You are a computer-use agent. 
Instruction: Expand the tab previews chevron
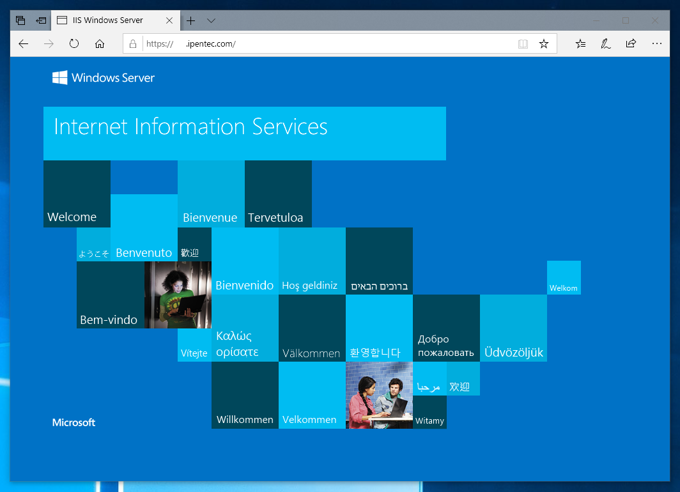coord(211,20)
